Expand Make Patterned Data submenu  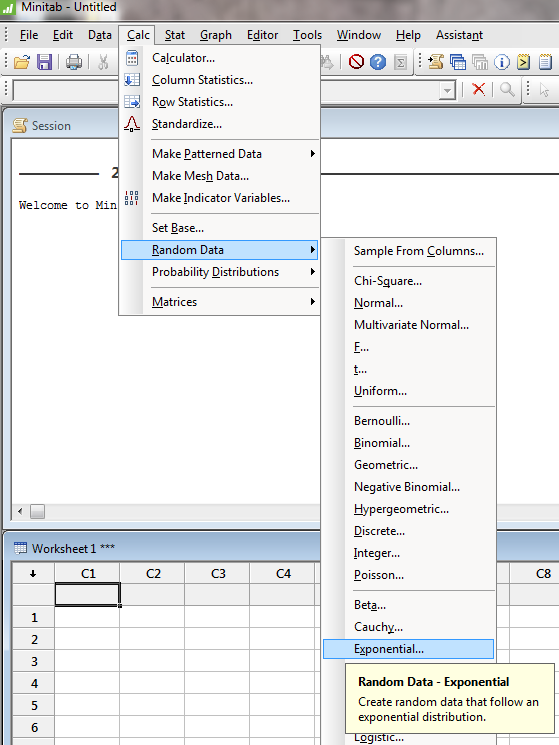pyautogui.click(x=313, y=153)
